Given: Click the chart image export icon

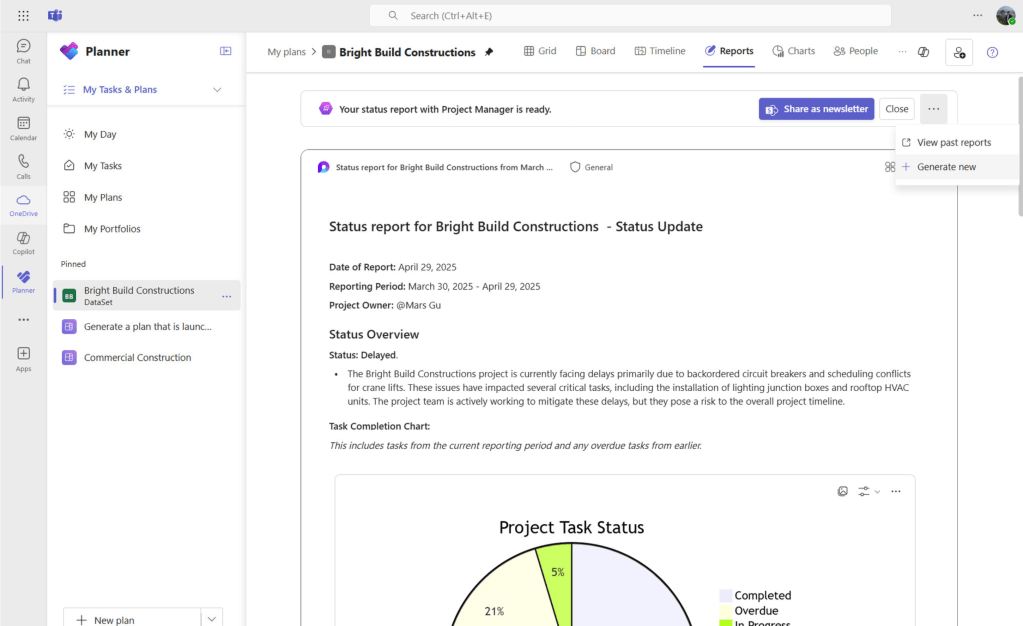Looking at the screenshot, I should click(843, 491).
